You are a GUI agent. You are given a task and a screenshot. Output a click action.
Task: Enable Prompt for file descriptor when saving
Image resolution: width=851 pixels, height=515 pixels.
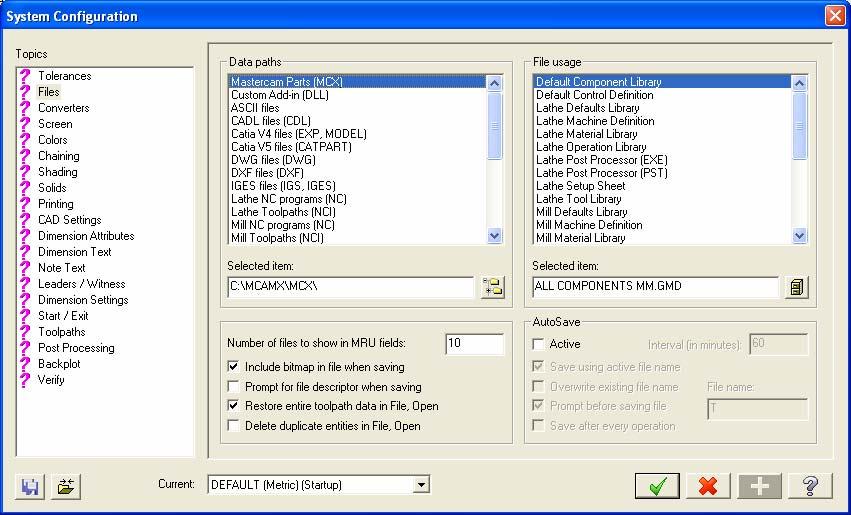[234, 387]
